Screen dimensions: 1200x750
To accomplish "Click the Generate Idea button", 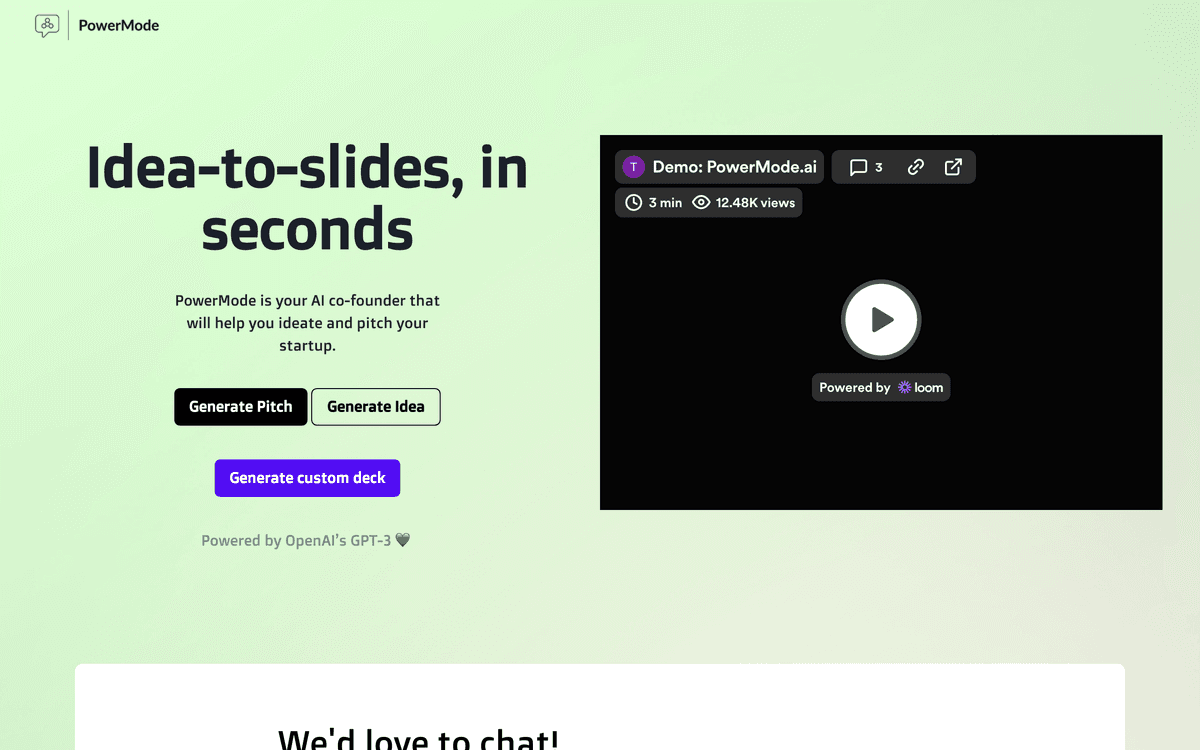I will click(x=376, y=407).
